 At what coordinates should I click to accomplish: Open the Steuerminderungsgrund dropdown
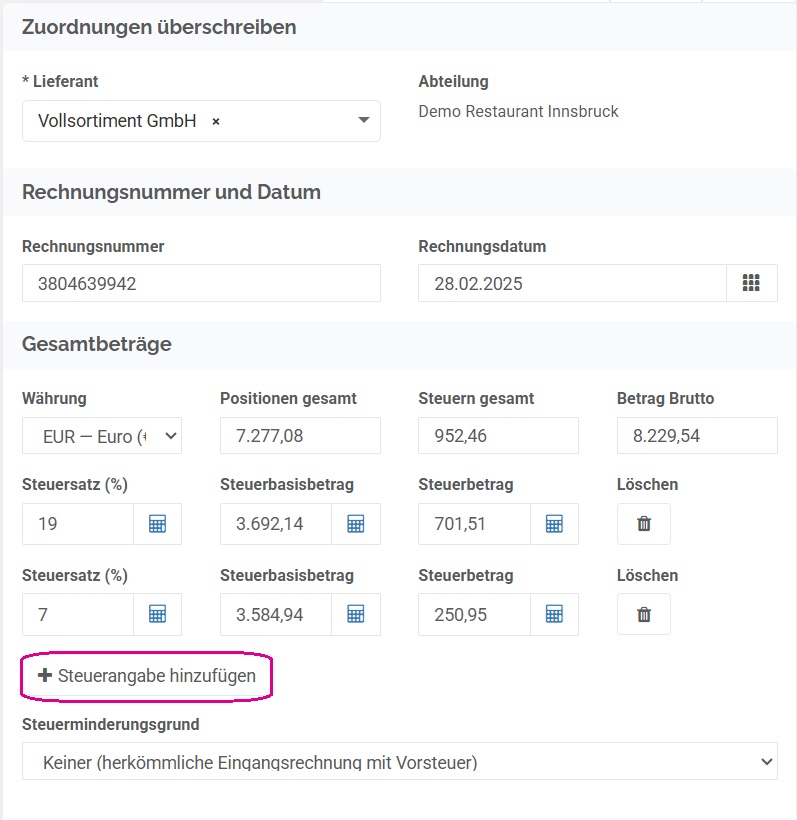click(x=400, y=761)
